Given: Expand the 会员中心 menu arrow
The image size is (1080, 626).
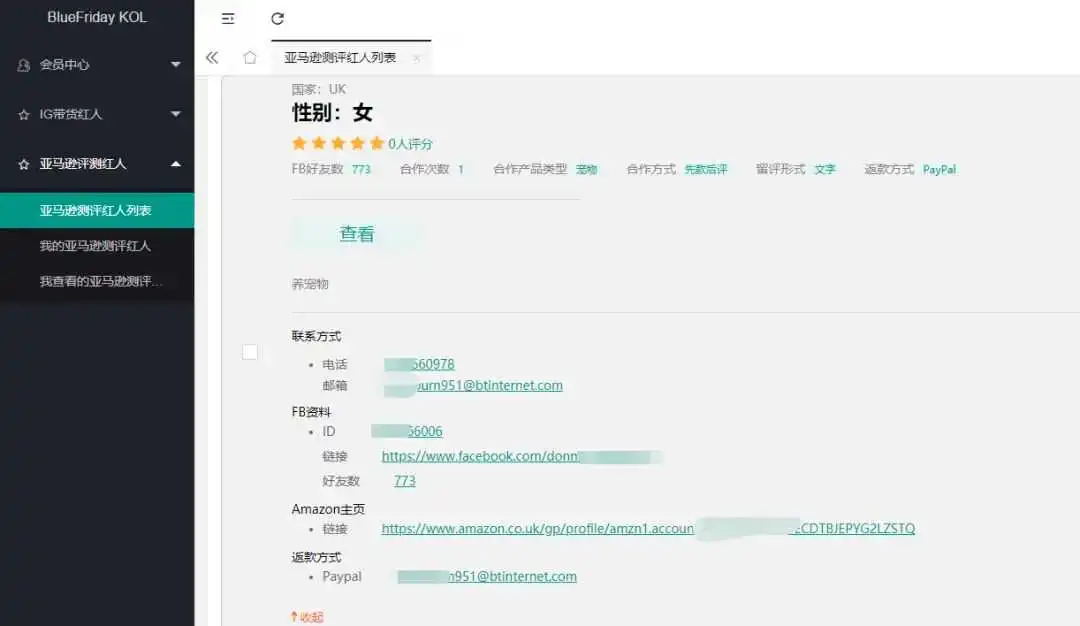Looking at the screenshot, I should pos(176,64).
